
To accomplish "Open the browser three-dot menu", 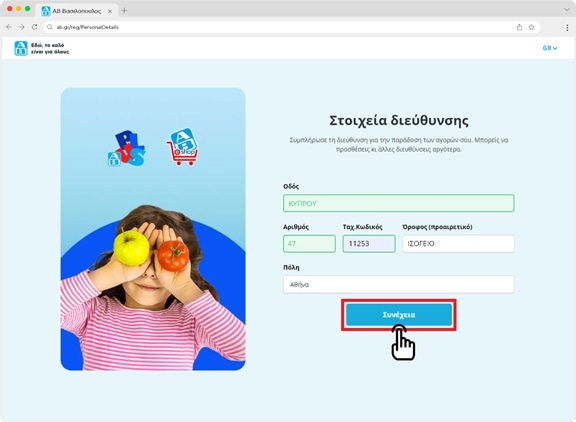I will point(567,28).
